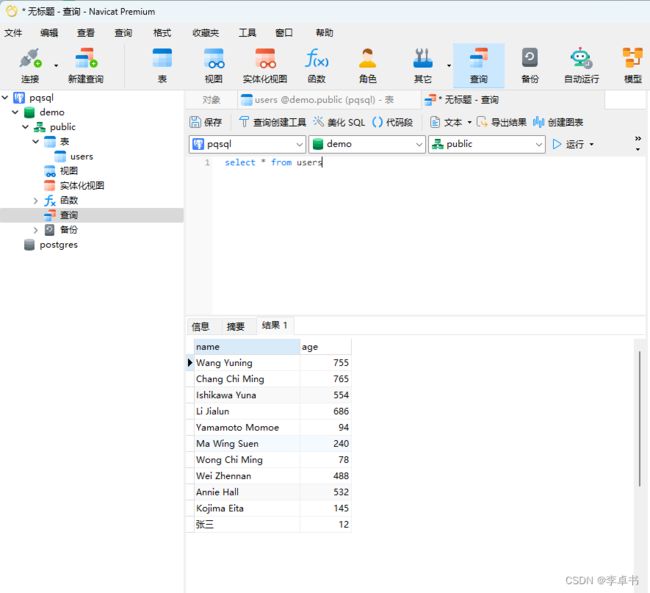The width and height of the screenshot is (650, 593).
Task: Collapse the pqsql connection node
Action: [x=5, y=97]
